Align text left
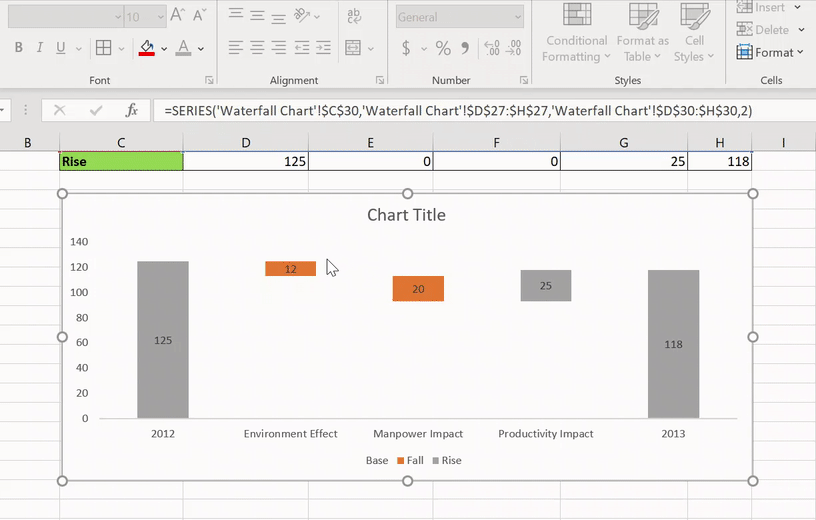Viewport: 816px width, 520px height. coord(236,48)
